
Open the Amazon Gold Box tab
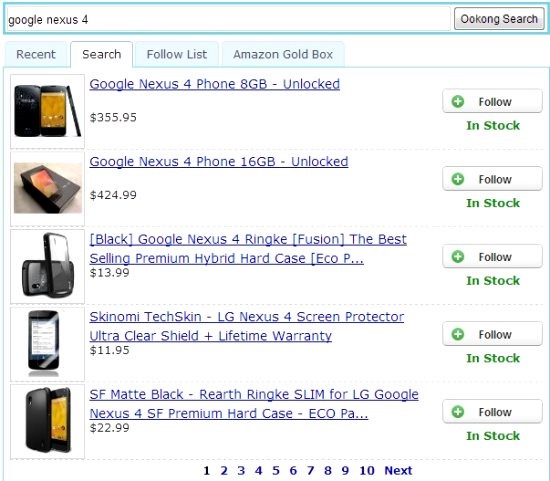pos(283,54)
